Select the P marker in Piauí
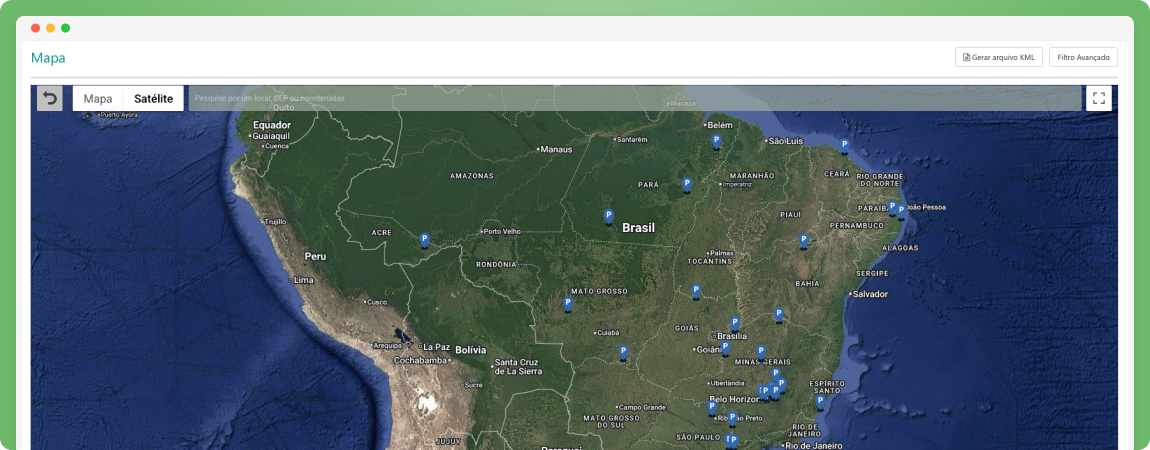This screenshot has width=1150, height=450. click(804, 240)
